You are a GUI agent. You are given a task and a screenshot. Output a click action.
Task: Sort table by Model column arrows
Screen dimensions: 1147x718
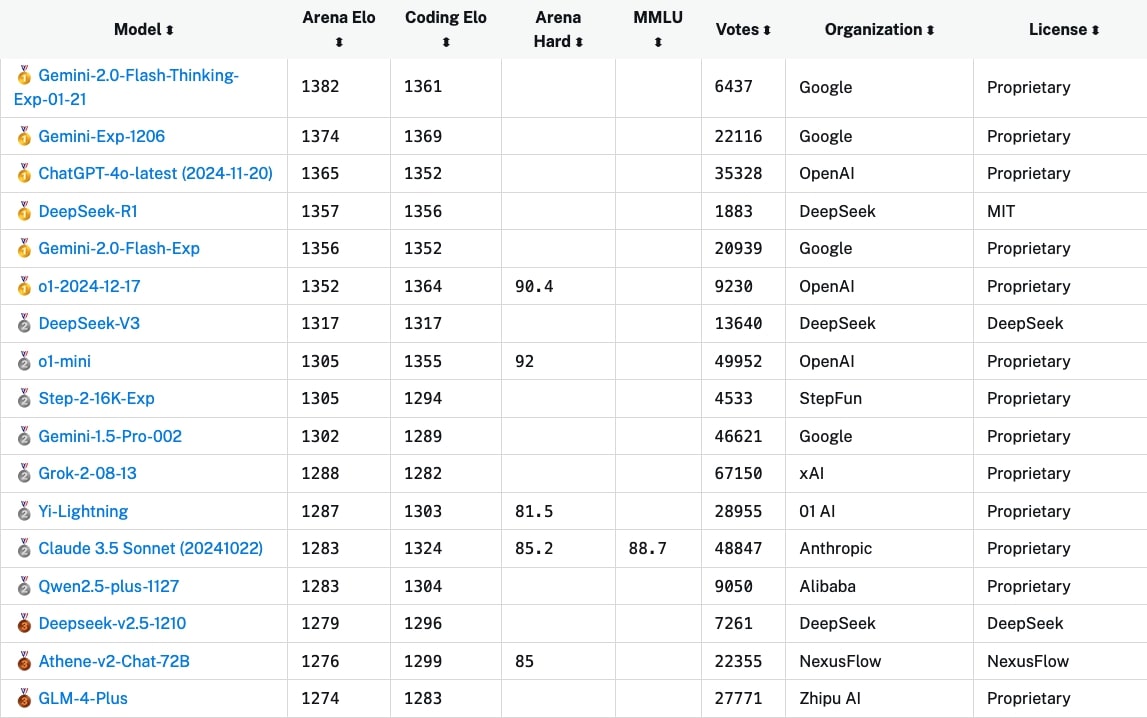pos(170,31)
